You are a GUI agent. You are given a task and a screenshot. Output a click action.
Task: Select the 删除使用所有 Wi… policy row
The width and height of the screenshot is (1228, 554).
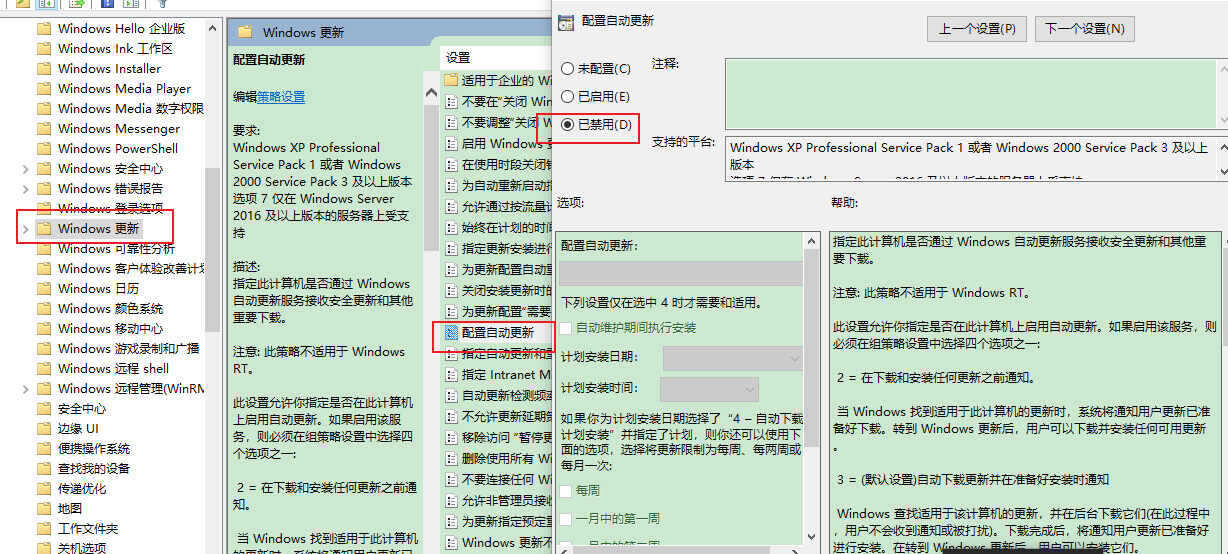[x=498, y=458]
